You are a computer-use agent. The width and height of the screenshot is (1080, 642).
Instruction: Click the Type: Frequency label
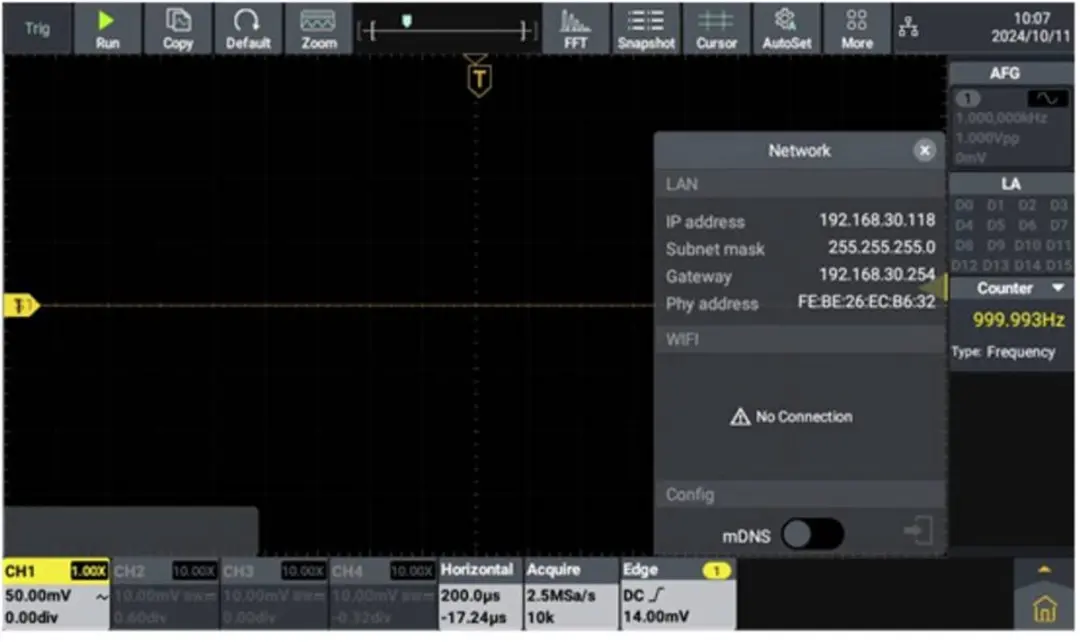tap(1002, 352)
